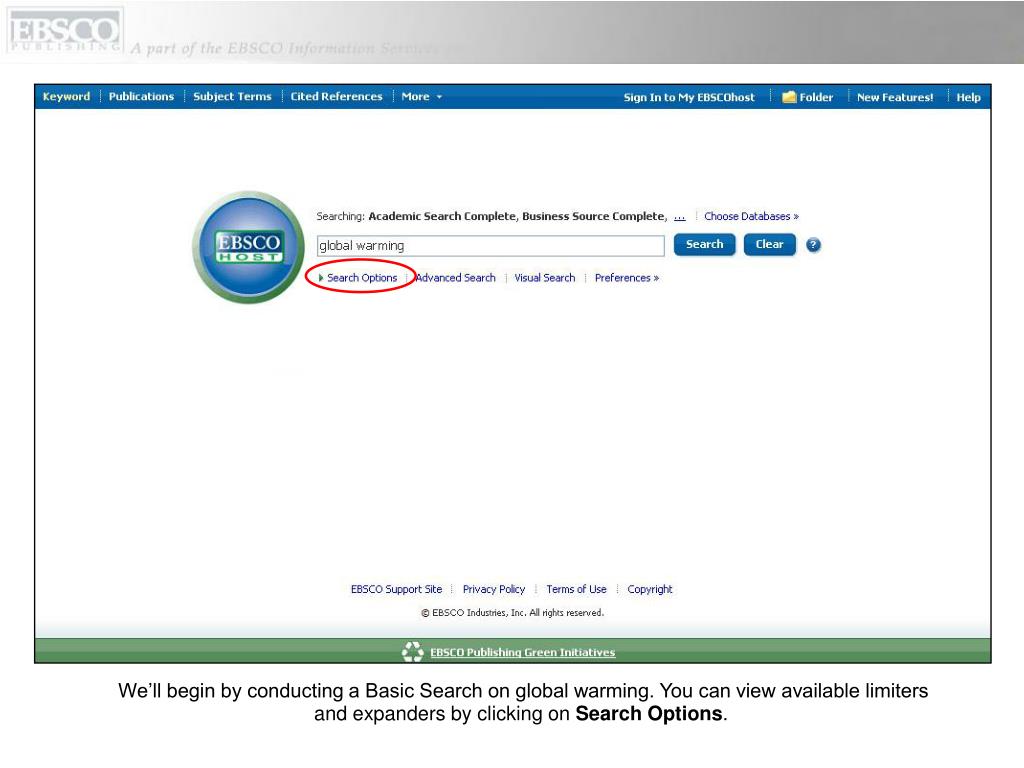This screenshot has height=768, width=1024.
Task: Focus the search box containing global warming
Action: point(490,246)
